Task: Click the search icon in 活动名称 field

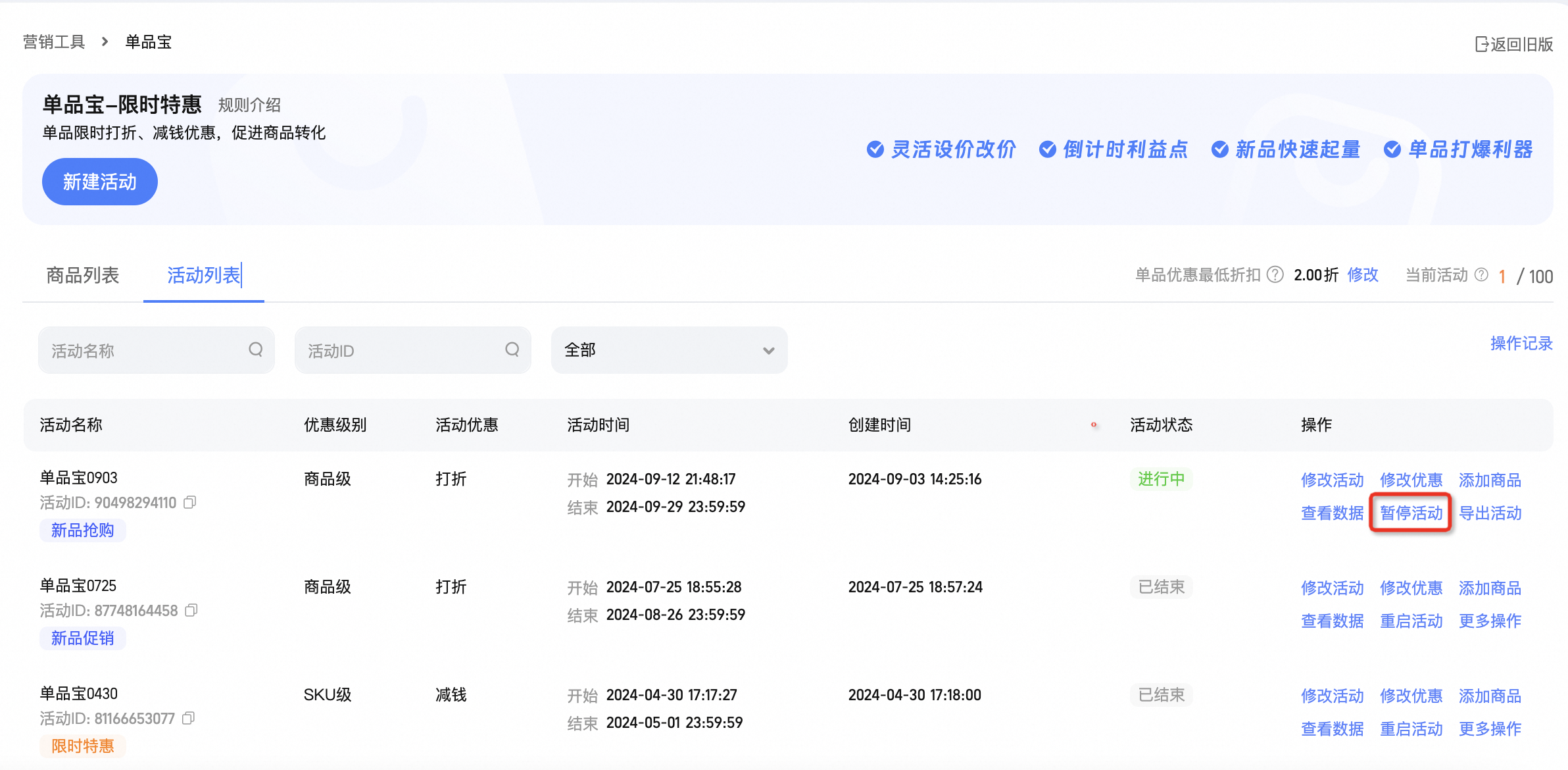Action: (x=255, y=349)
